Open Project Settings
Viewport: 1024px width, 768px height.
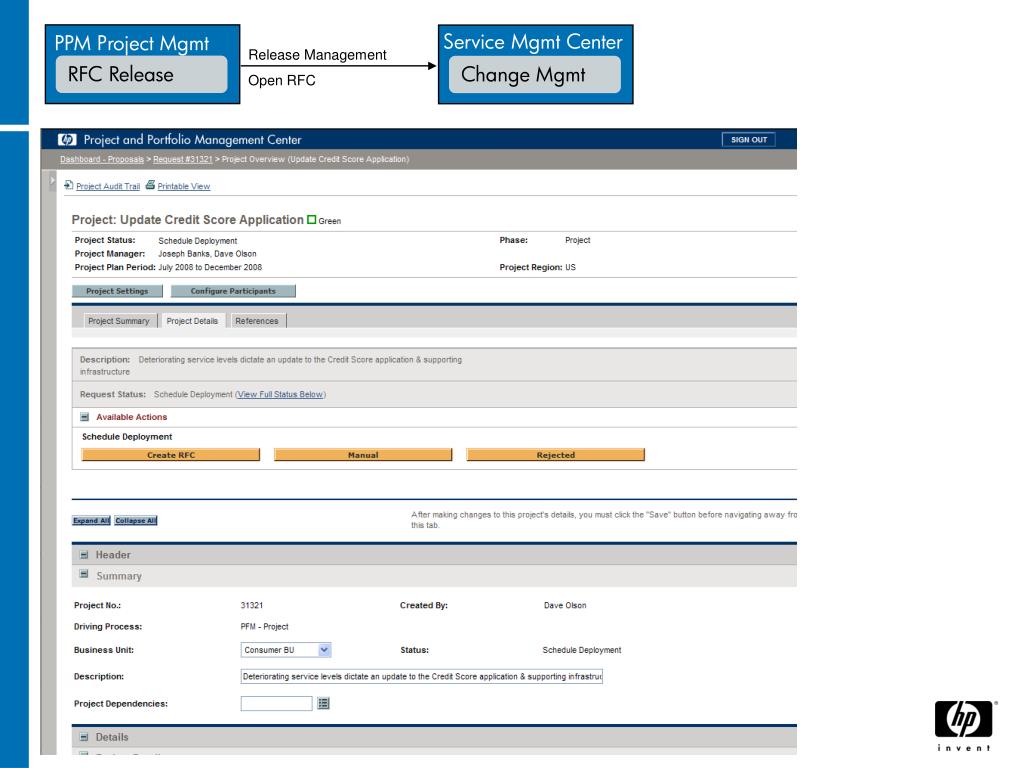click(x=117, y=291)
